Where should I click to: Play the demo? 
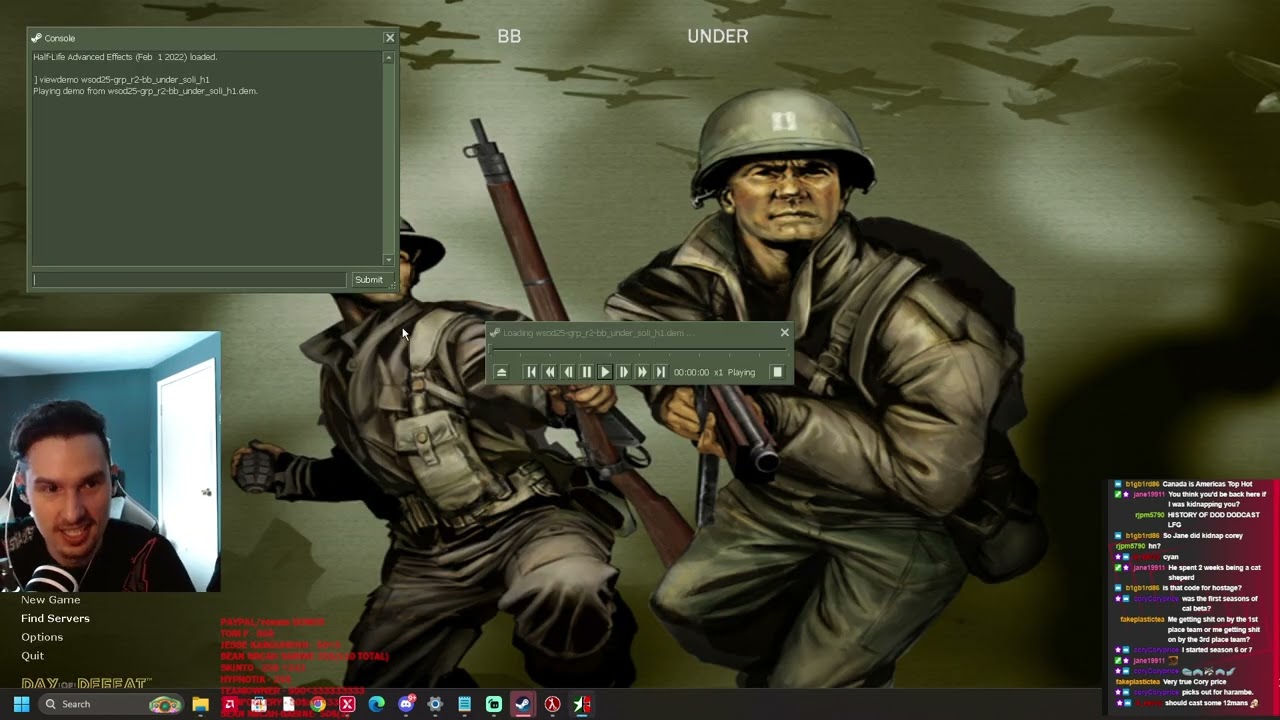click(604, 372)
